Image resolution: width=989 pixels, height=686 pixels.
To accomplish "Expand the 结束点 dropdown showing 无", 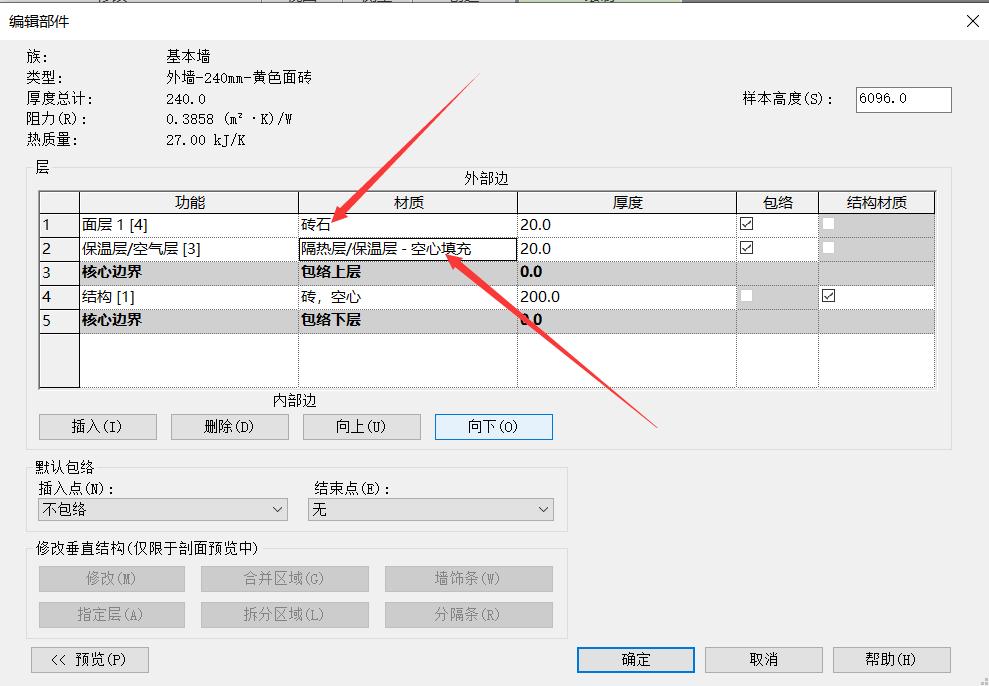I will [430, 510].
